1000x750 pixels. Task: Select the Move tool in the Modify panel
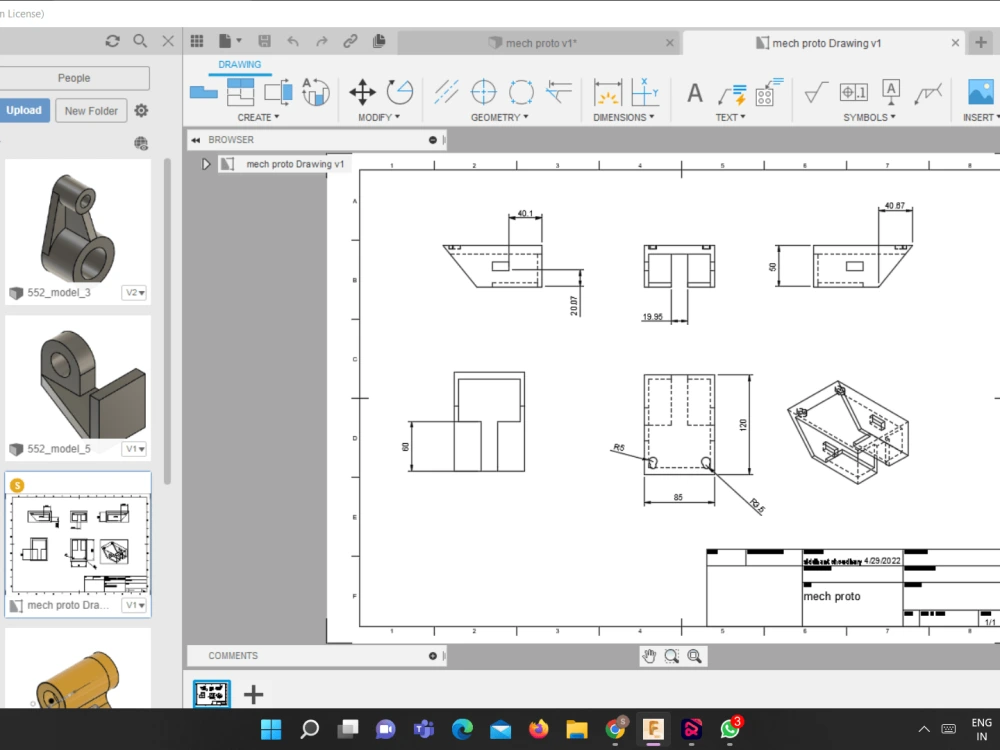pos(364,93)
